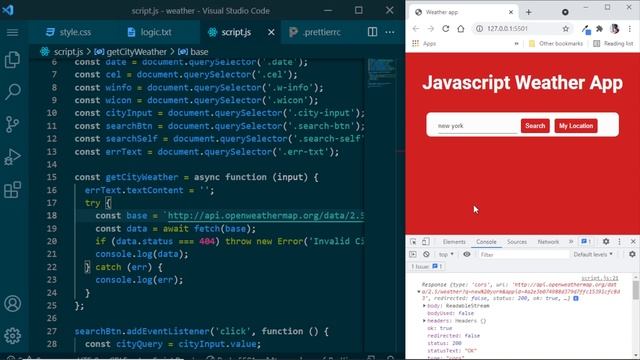This screenshot has height=360, width=640.
Task: Close the DevTools panel
Action: pyautogui.click(x=633, y=242)
